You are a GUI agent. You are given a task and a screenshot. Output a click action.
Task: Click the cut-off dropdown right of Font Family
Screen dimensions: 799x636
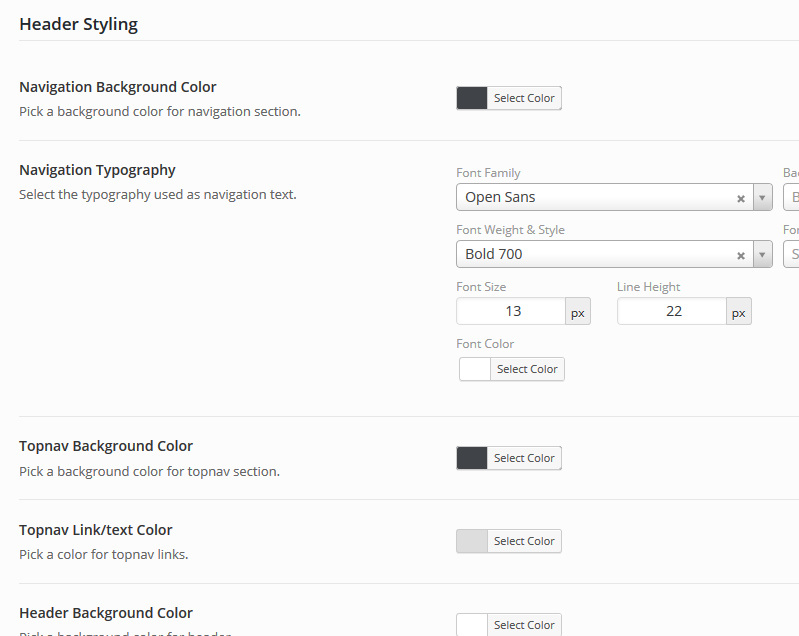791,198
